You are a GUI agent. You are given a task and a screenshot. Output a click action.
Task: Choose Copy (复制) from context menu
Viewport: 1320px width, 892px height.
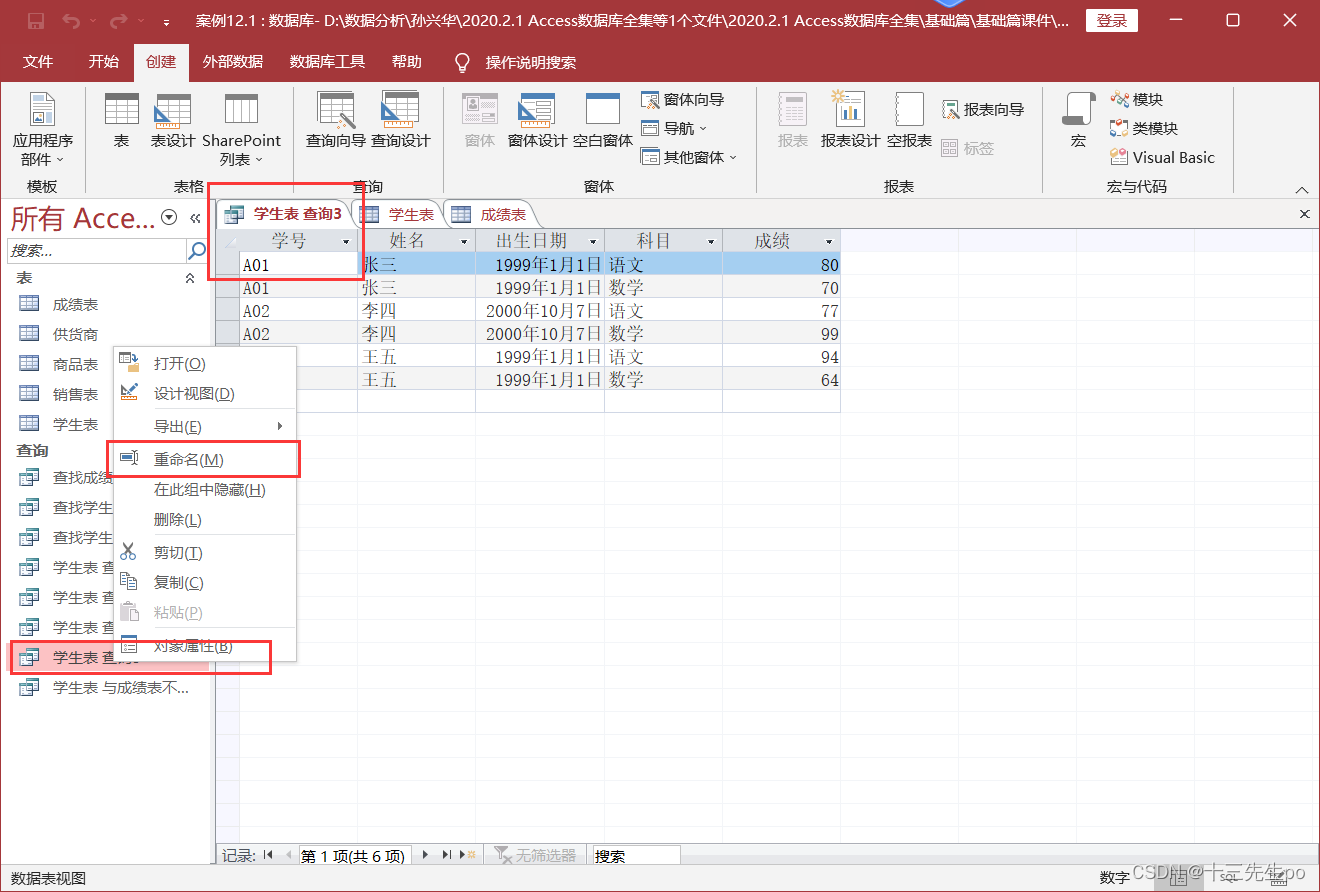[205, 583]
